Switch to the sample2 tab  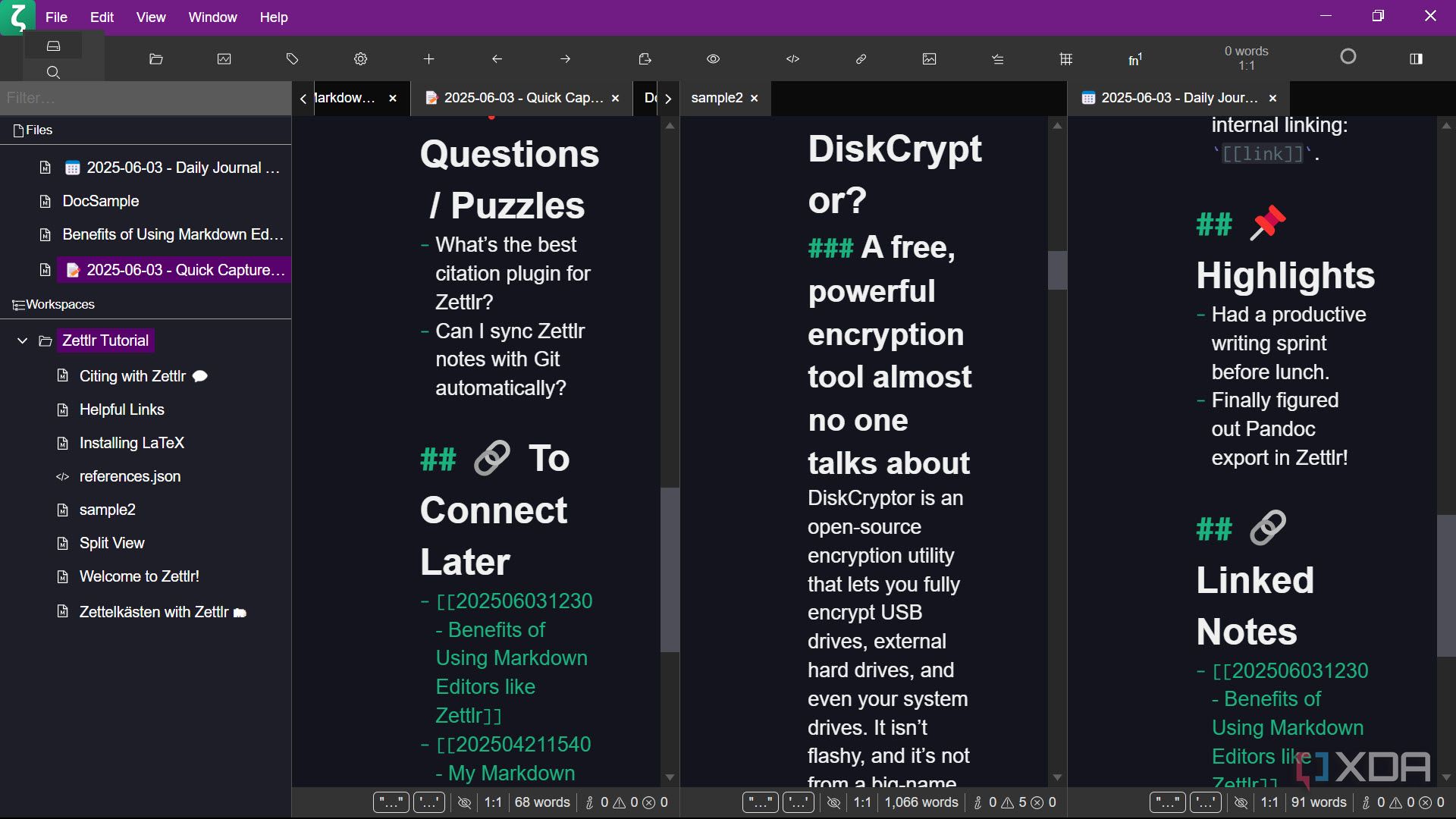pyautogui.click(x=717, y=98)
